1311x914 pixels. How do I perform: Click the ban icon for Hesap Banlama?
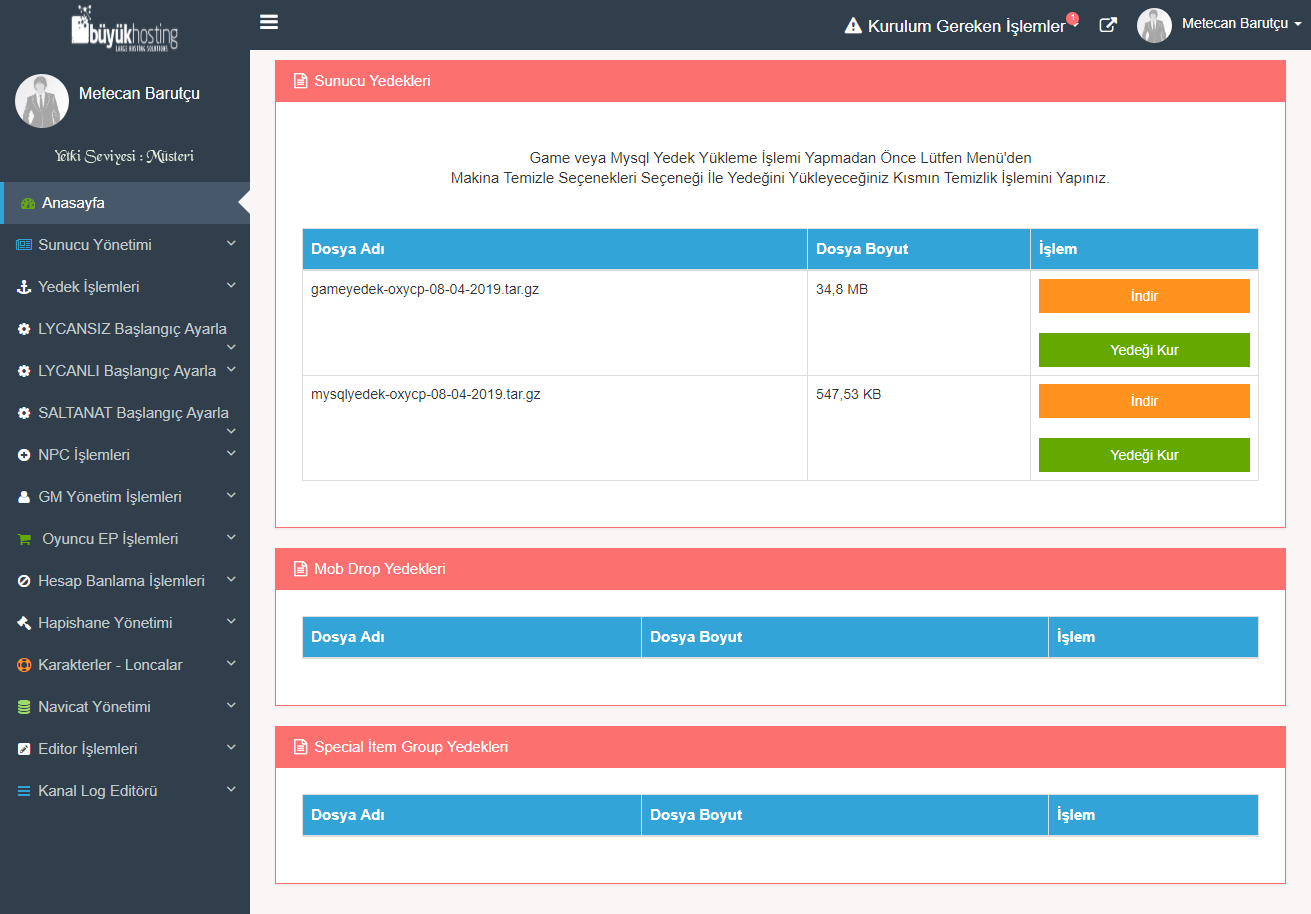24,581
